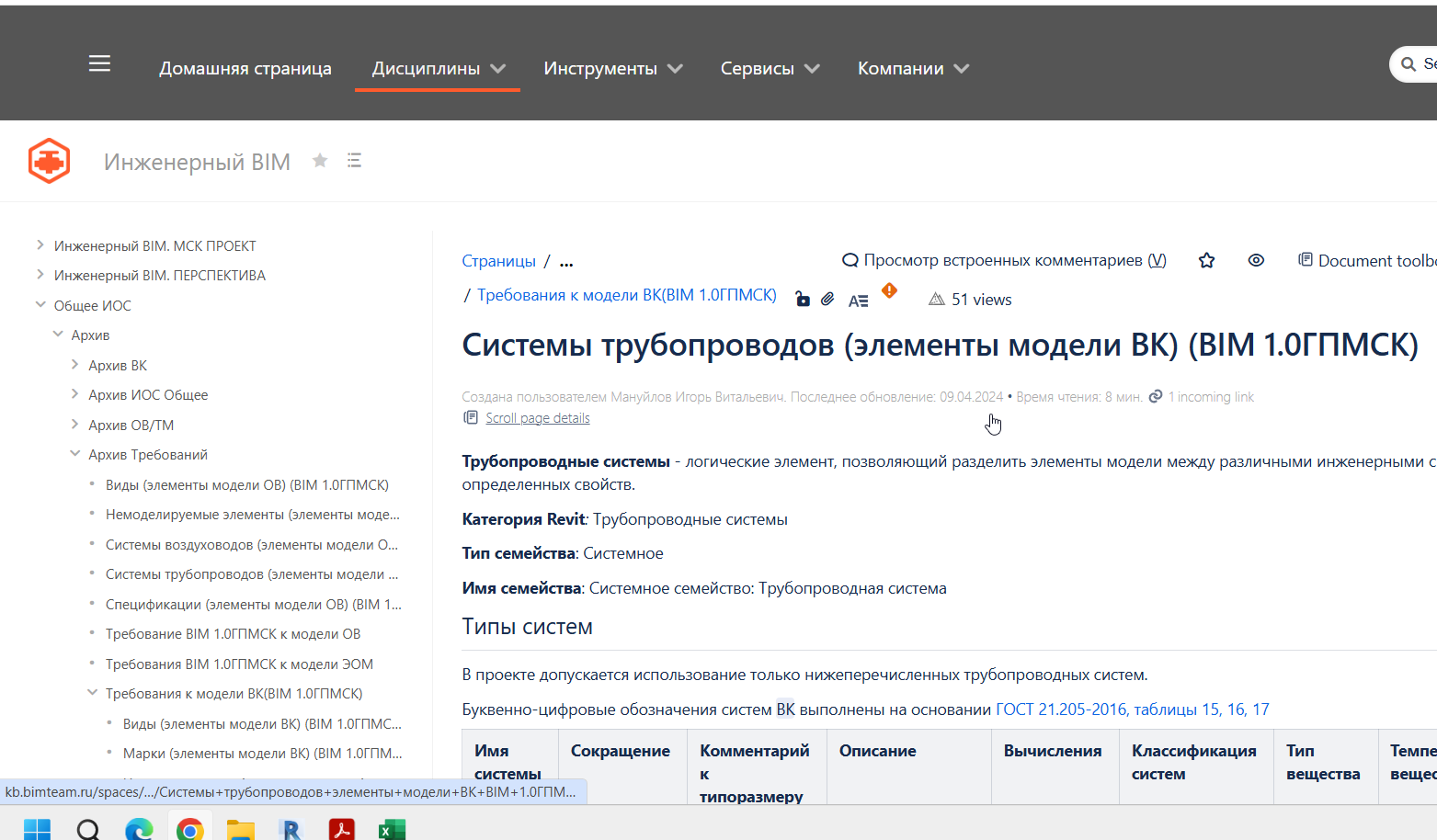The image size is (1437, 840).
Task: Add page to favorites with star icon
Action: (1206, 260)
